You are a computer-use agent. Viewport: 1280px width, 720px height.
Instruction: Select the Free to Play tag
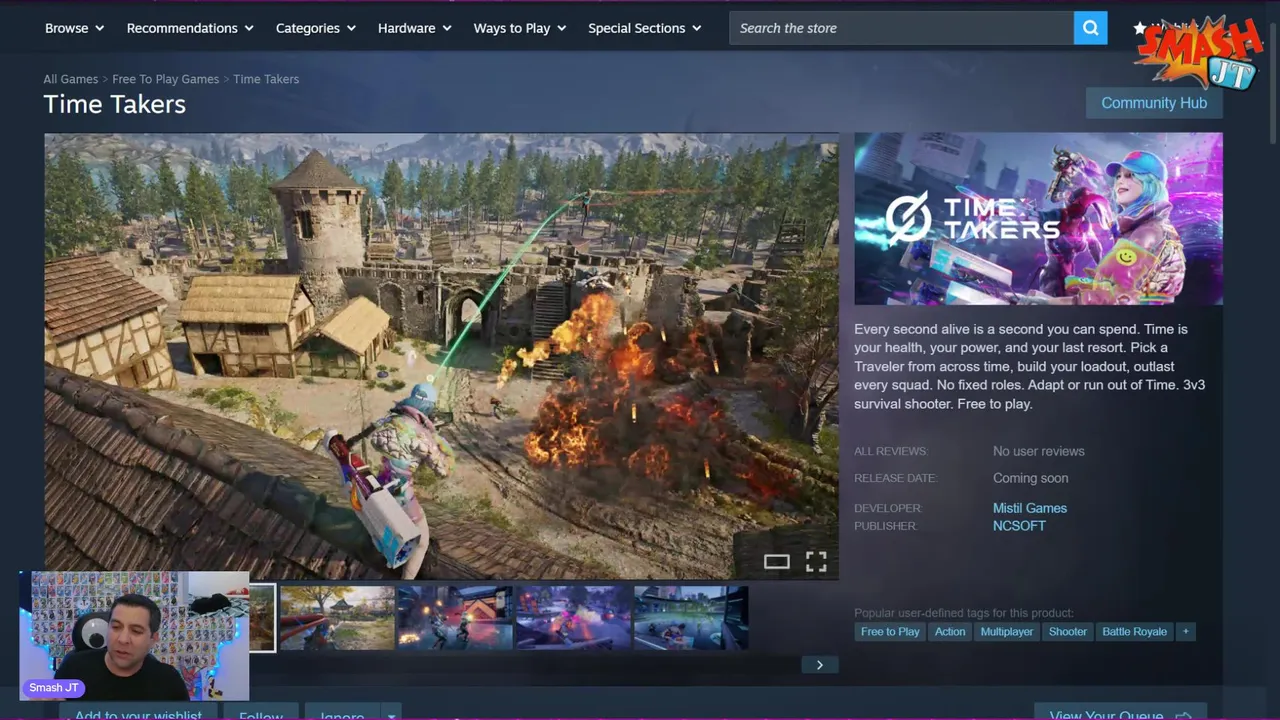890,632
